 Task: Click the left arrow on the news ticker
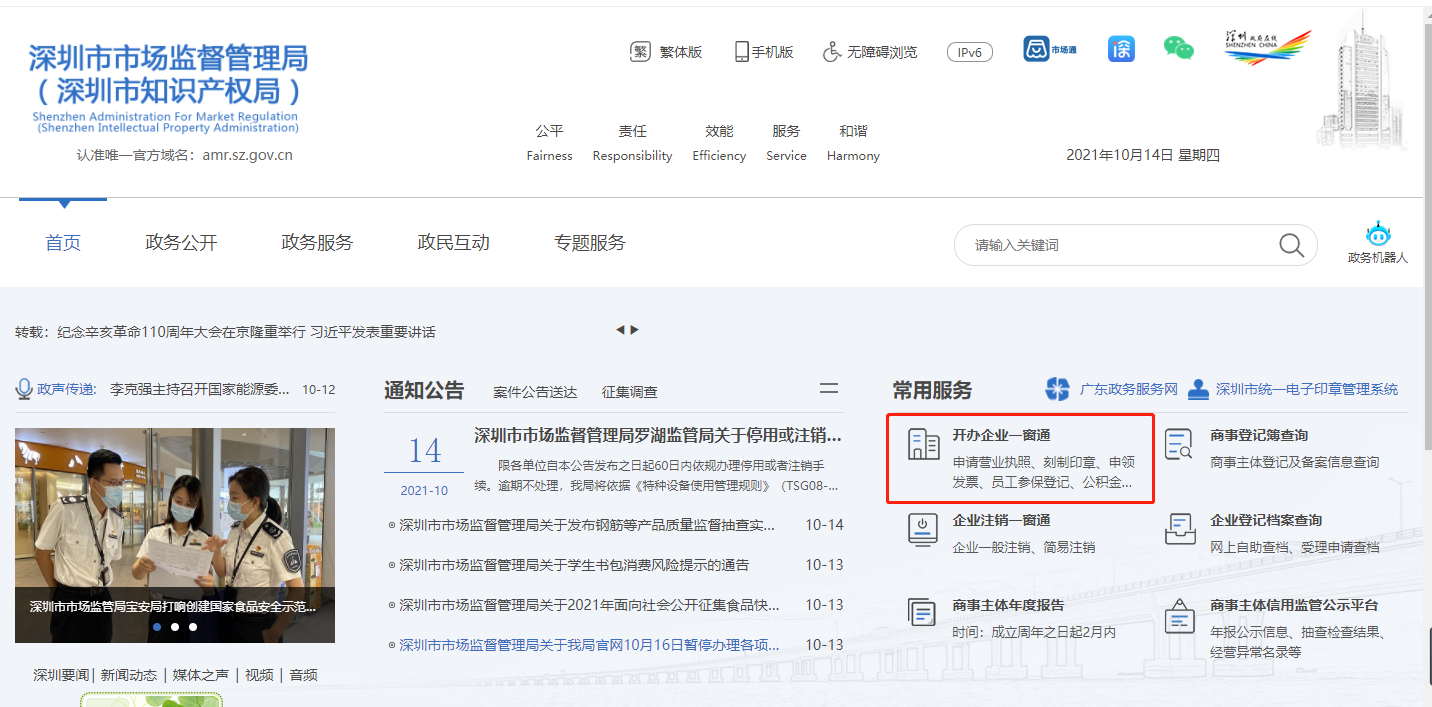click(621, 329)
